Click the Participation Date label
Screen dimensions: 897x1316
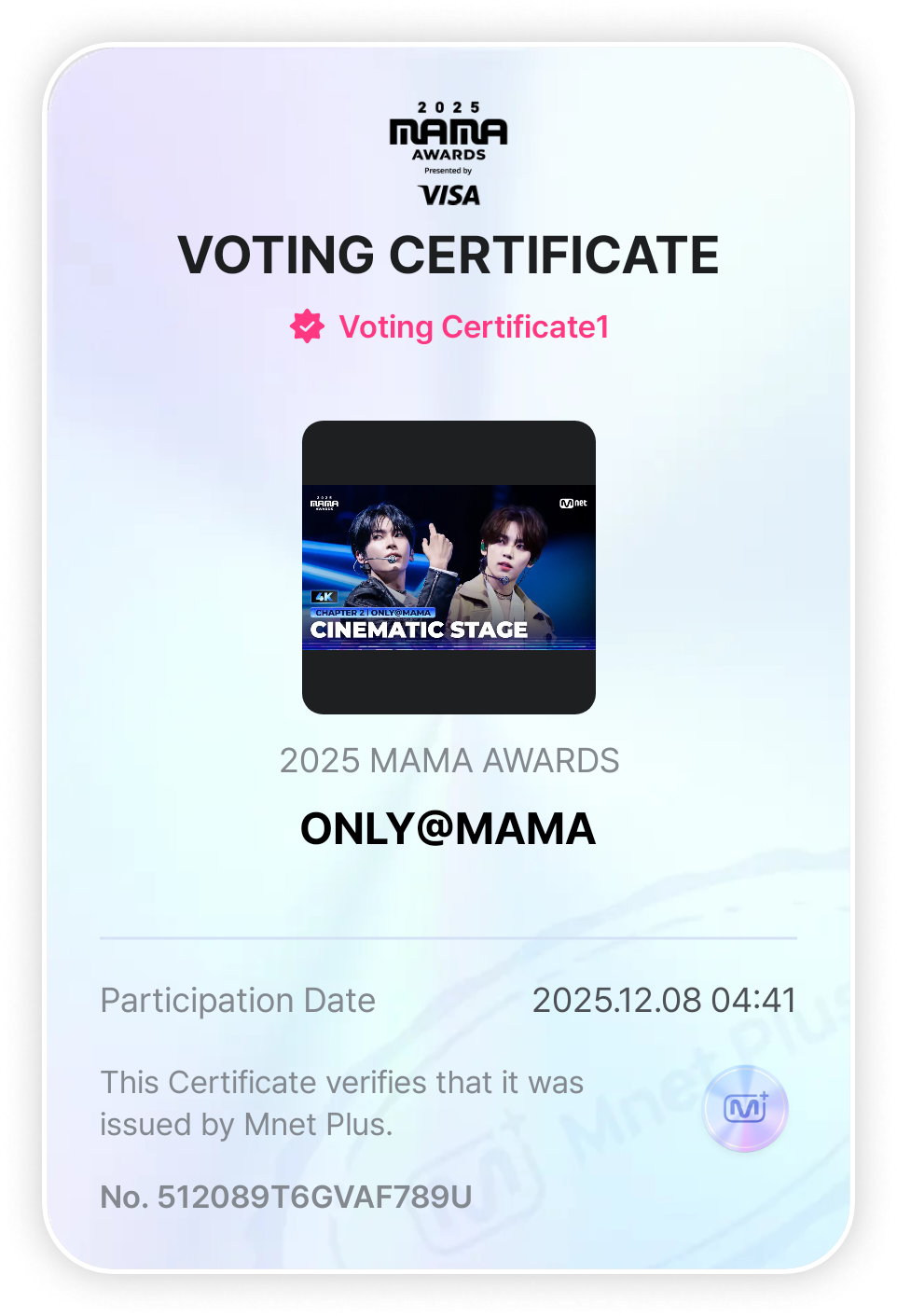pyautogui.click(x=238, y=1001)
